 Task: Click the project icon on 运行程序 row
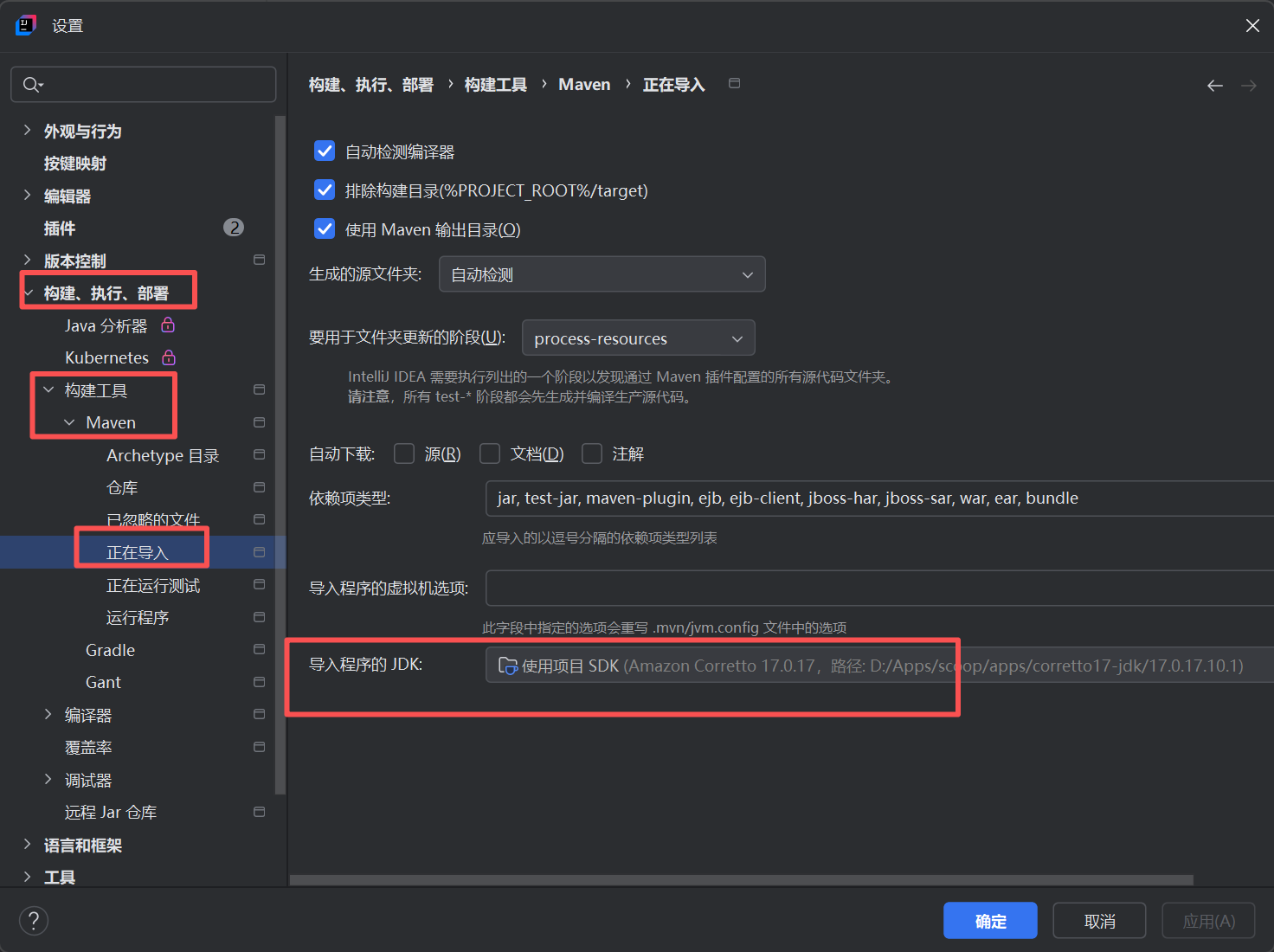259,617
